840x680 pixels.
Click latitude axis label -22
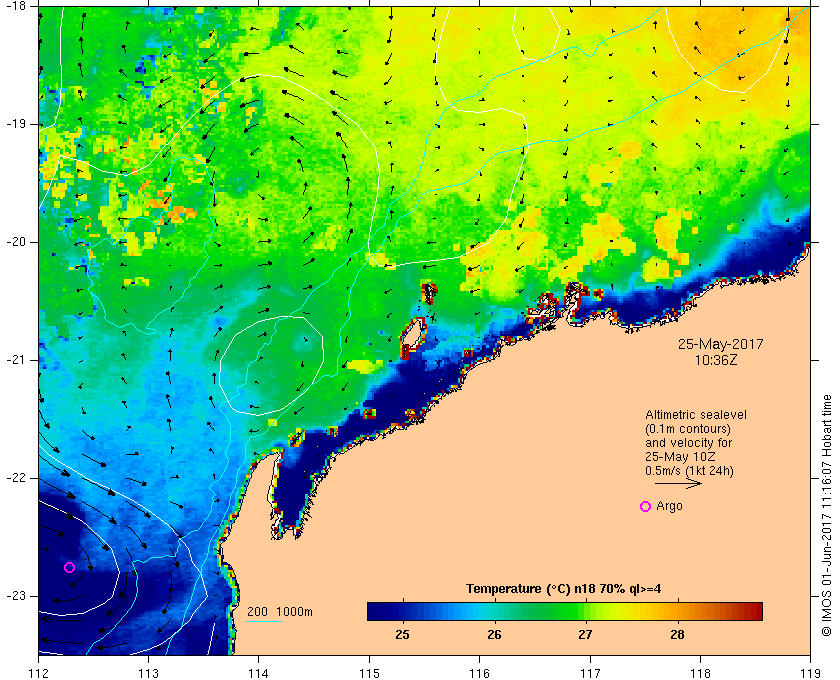click(x=15, y=477)
